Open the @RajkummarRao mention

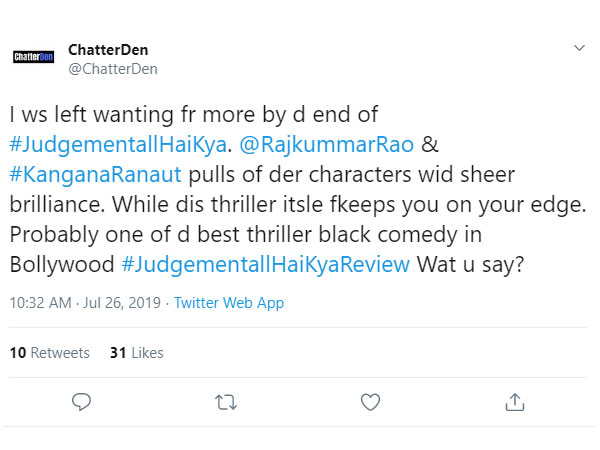326,145
